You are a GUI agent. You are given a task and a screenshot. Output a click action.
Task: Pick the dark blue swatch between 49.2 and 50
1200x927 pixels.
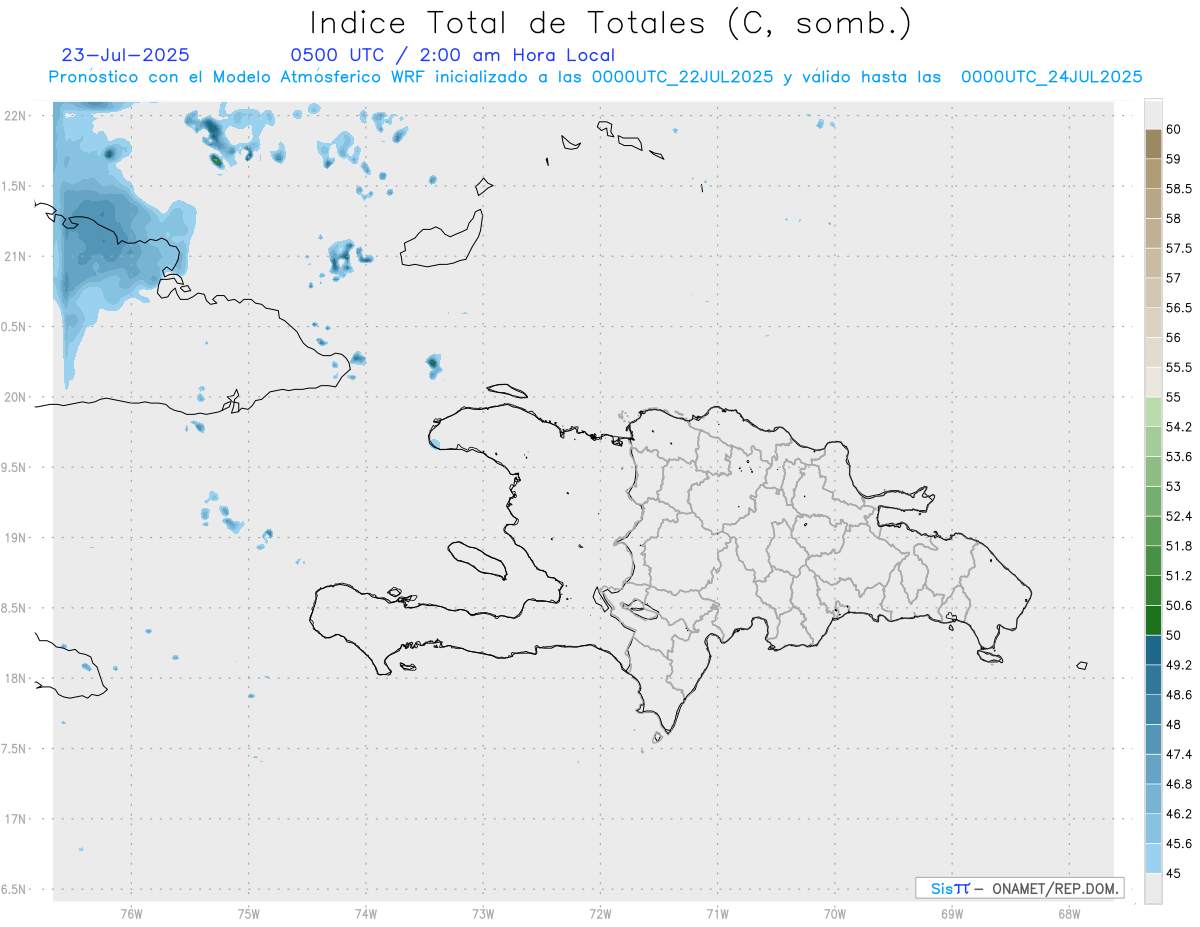click(1153, 650)
